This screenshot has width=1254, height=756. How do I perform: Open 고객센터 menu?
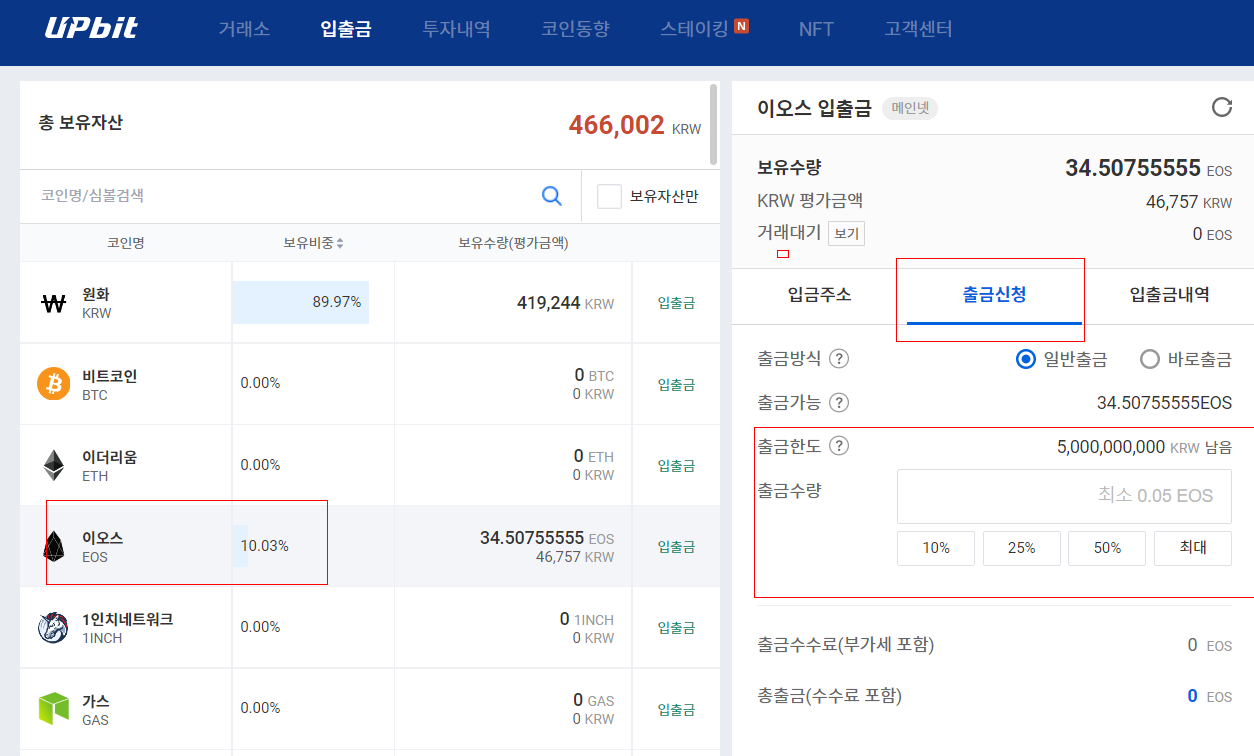coord(918,29)
